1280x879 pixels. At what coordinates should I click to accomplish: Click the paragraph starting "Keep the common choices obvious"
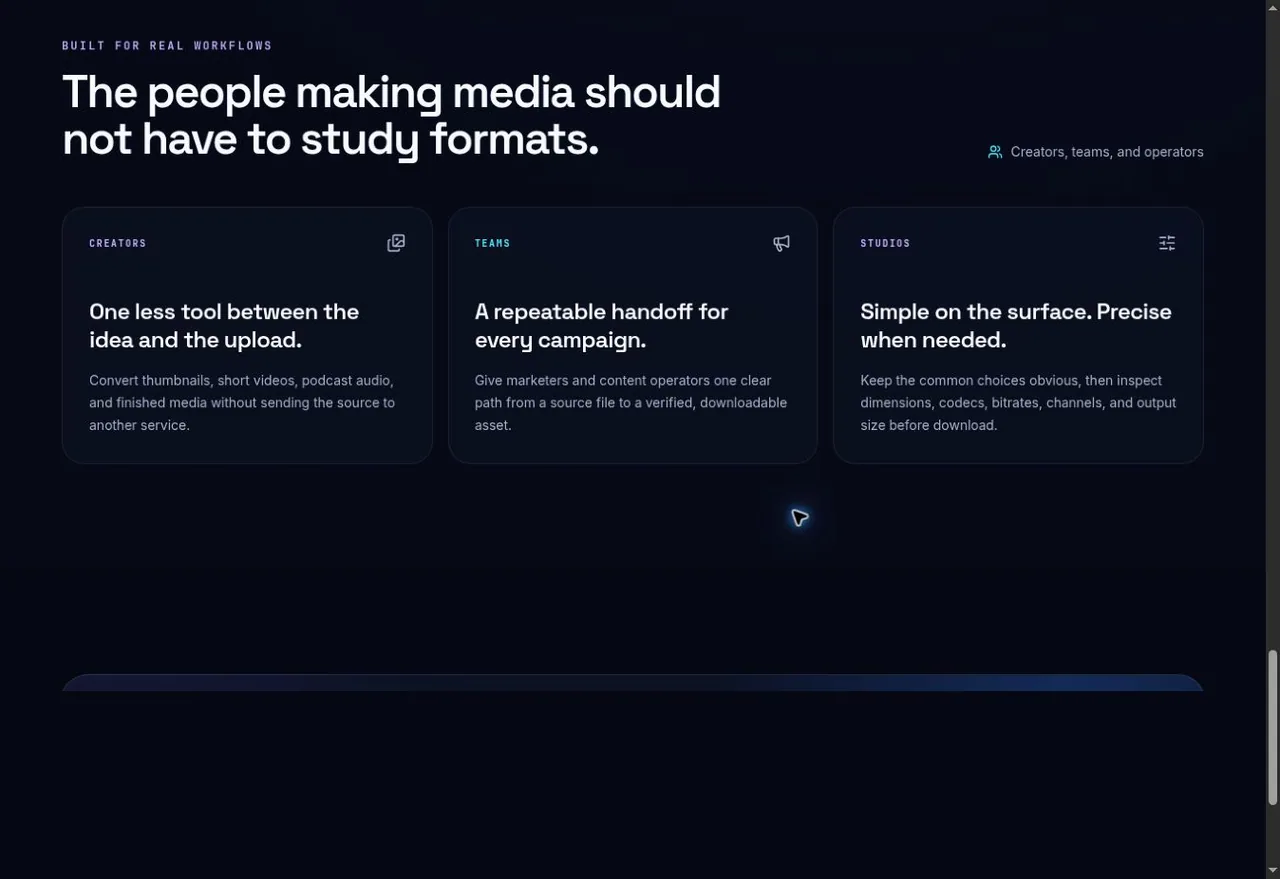coord(1018,403)
